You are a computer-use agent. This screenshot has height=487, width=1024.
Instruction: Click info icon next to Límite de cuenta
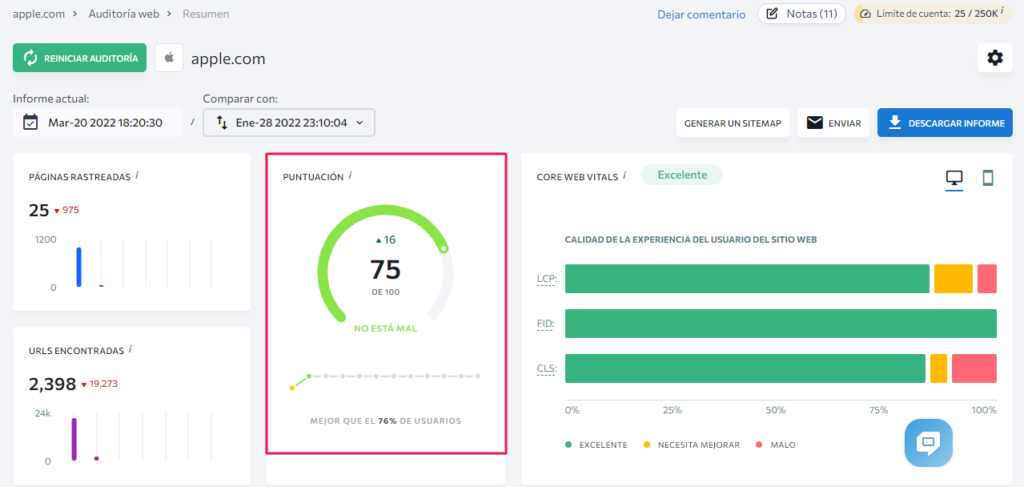(x=1002, y=12)
